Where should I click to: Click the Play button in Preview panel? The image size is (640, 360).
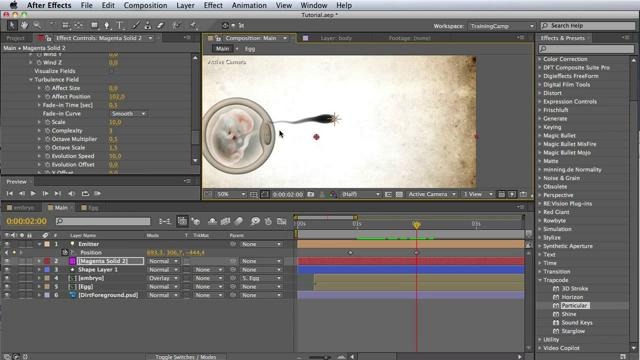tap(33, 193)
